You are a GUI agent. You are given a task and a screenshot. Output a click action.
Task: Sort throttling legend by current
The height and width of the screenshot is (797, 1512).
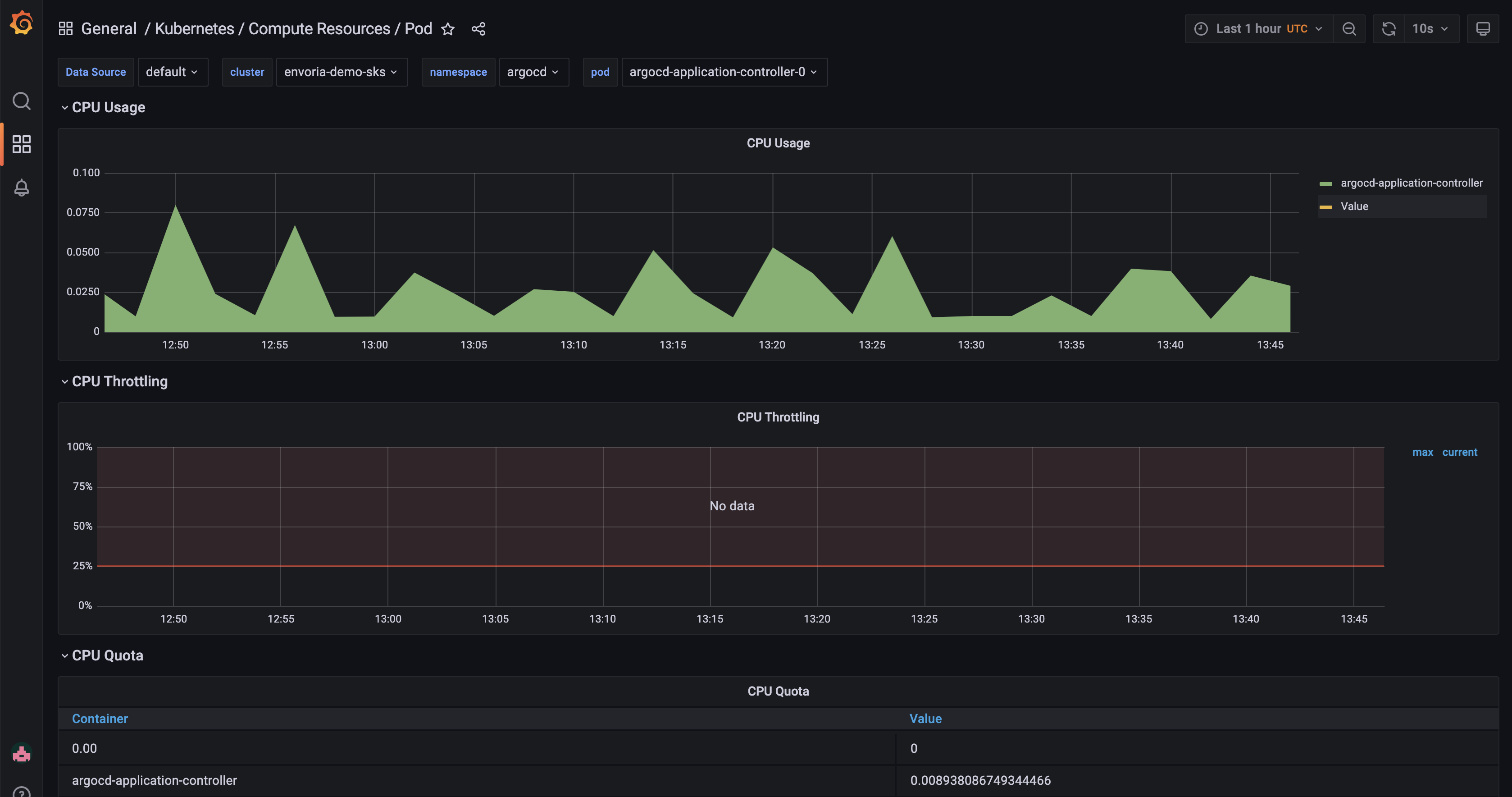tap(1459, 452)
